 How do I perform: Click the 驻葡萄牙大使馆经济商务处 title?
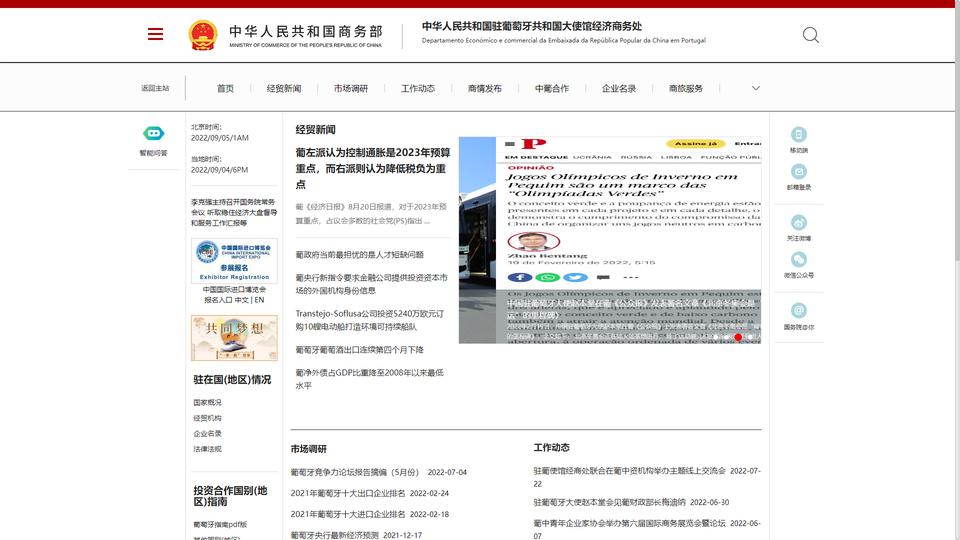coord(531,26)
